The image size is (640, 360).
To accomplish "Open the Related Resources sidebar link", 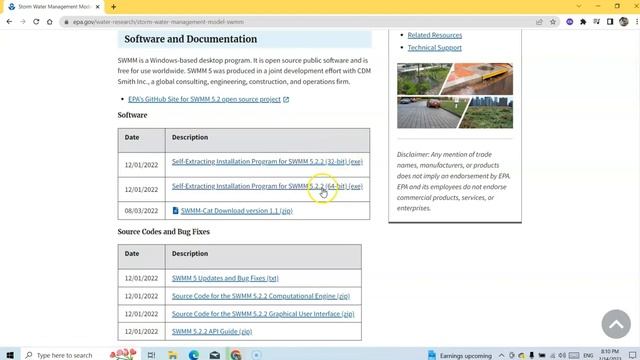I will click(x=435, y=35).
